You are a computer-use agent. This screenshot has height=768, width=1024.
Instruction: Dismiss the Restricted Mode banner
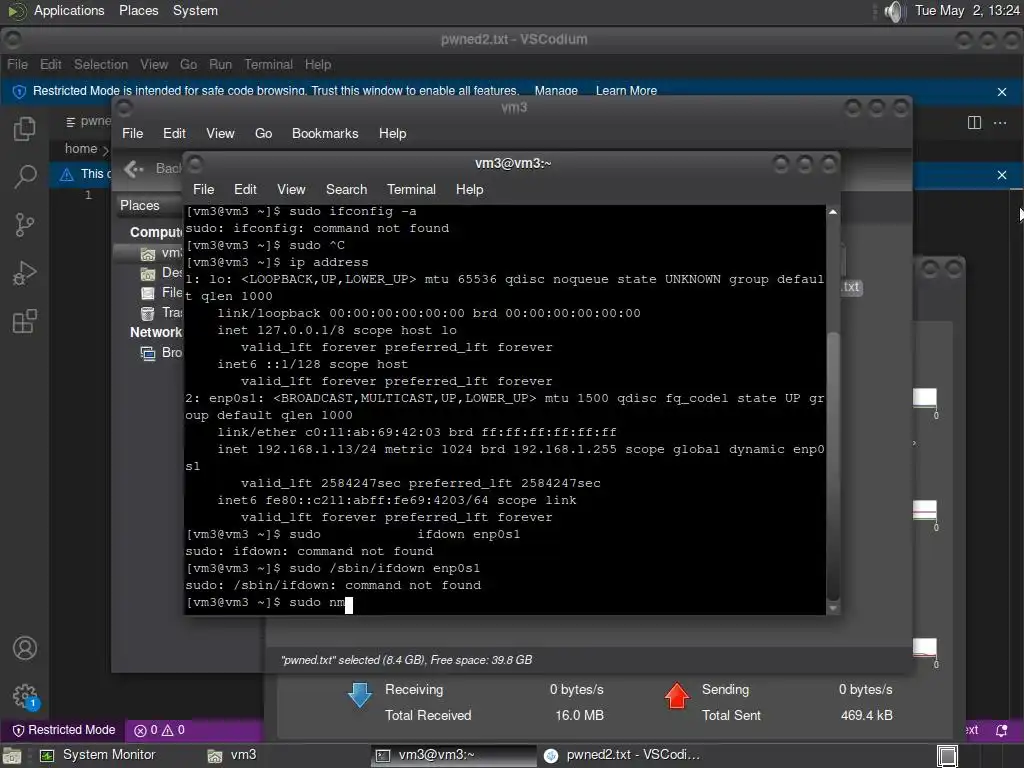[x=1002, y=92]
